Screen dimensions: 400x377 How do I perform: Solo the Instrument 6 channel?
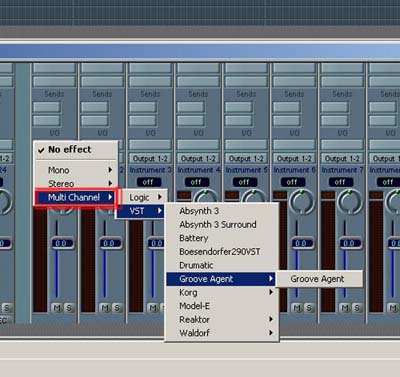[x=309, y=308]
